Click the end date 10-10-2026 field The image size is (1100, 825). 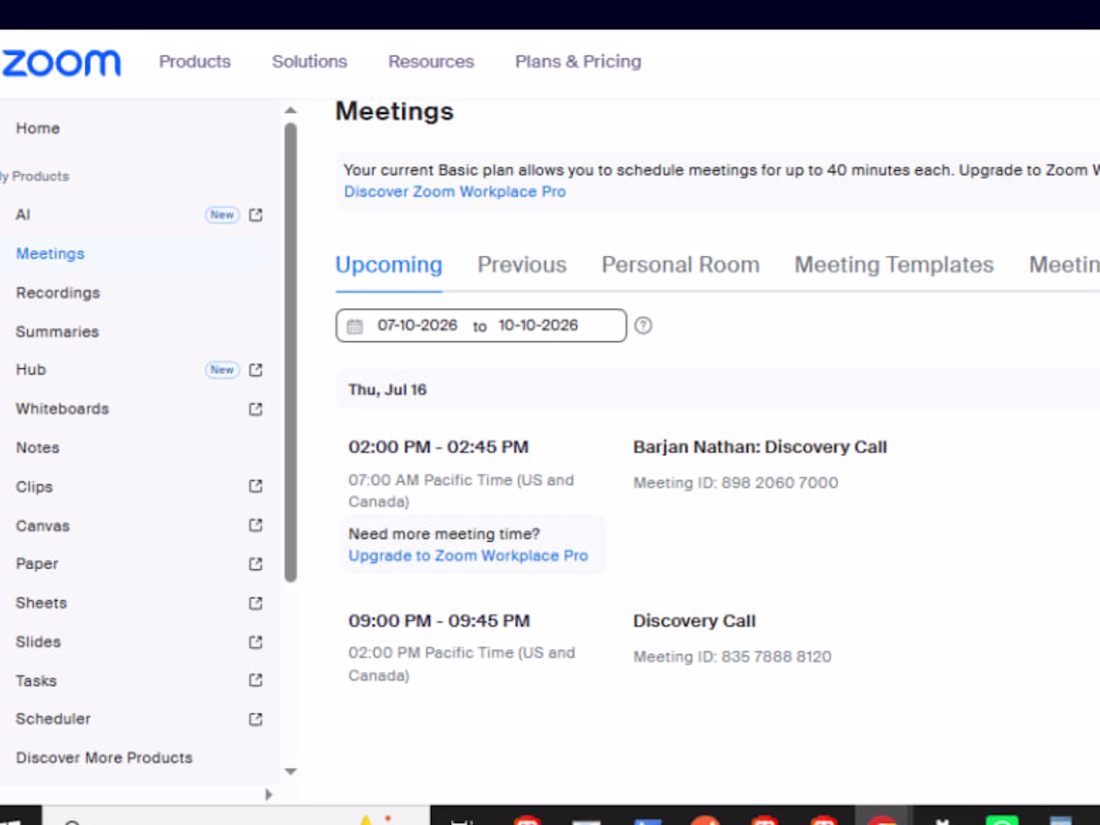point(538,326)
